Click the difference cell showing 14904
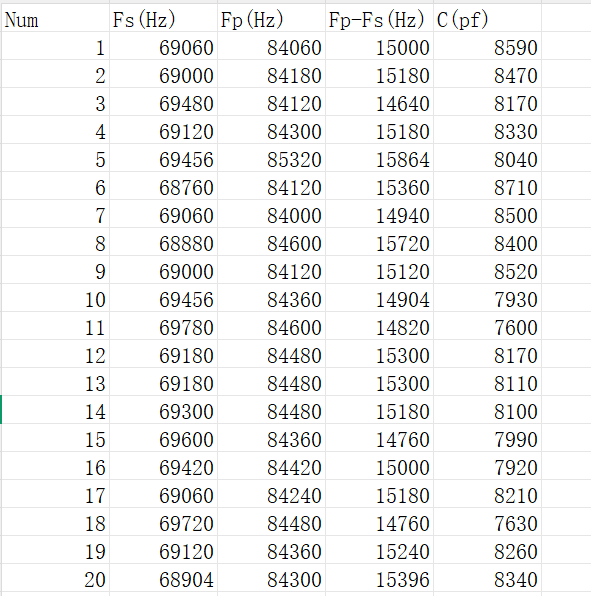 tap(379, 298)
